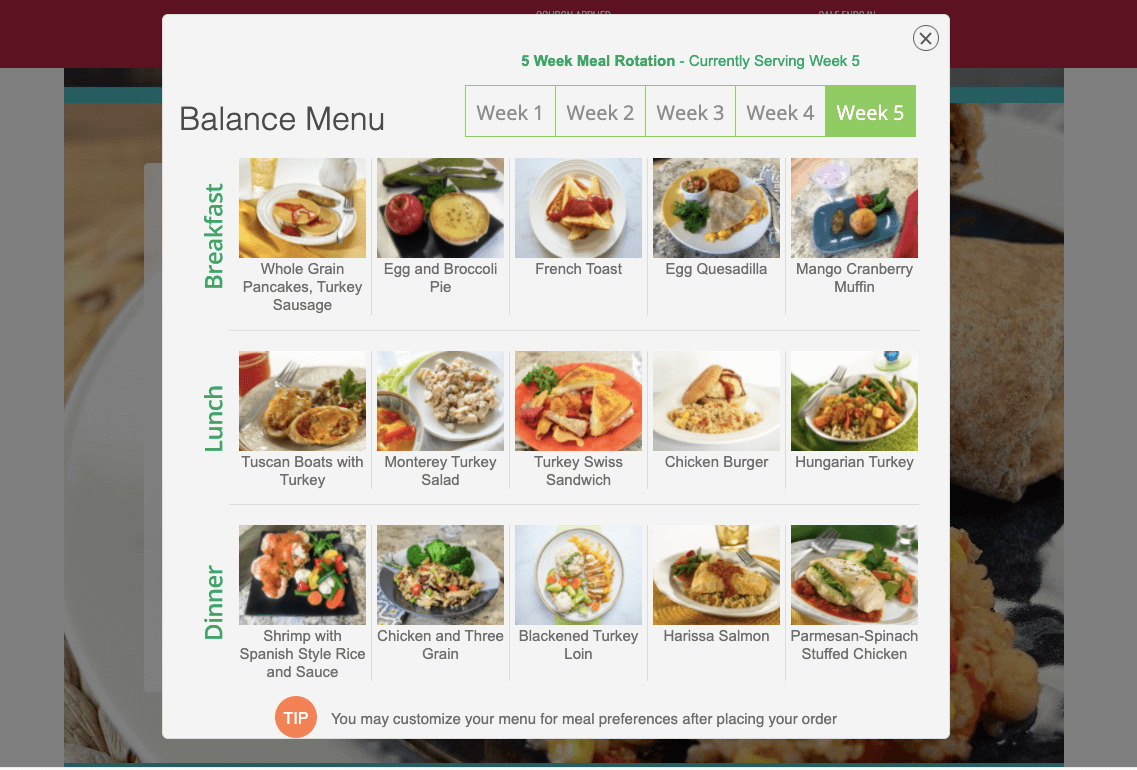
Task: Select the Egg Quesadilla picture
Action: point(716,208)
